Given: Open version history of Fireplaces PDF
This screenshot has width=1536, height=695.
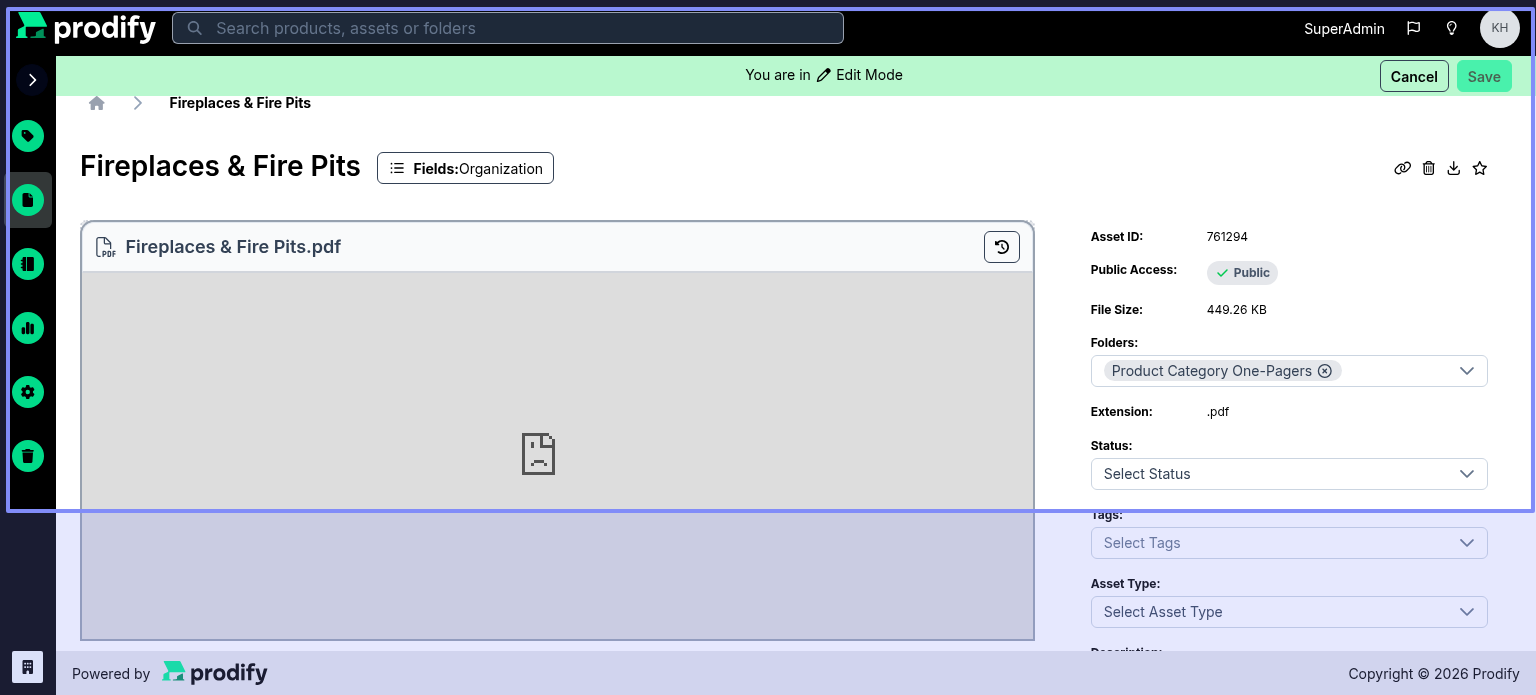Looking at the screenshot, I should click(x=1002, y=247).
